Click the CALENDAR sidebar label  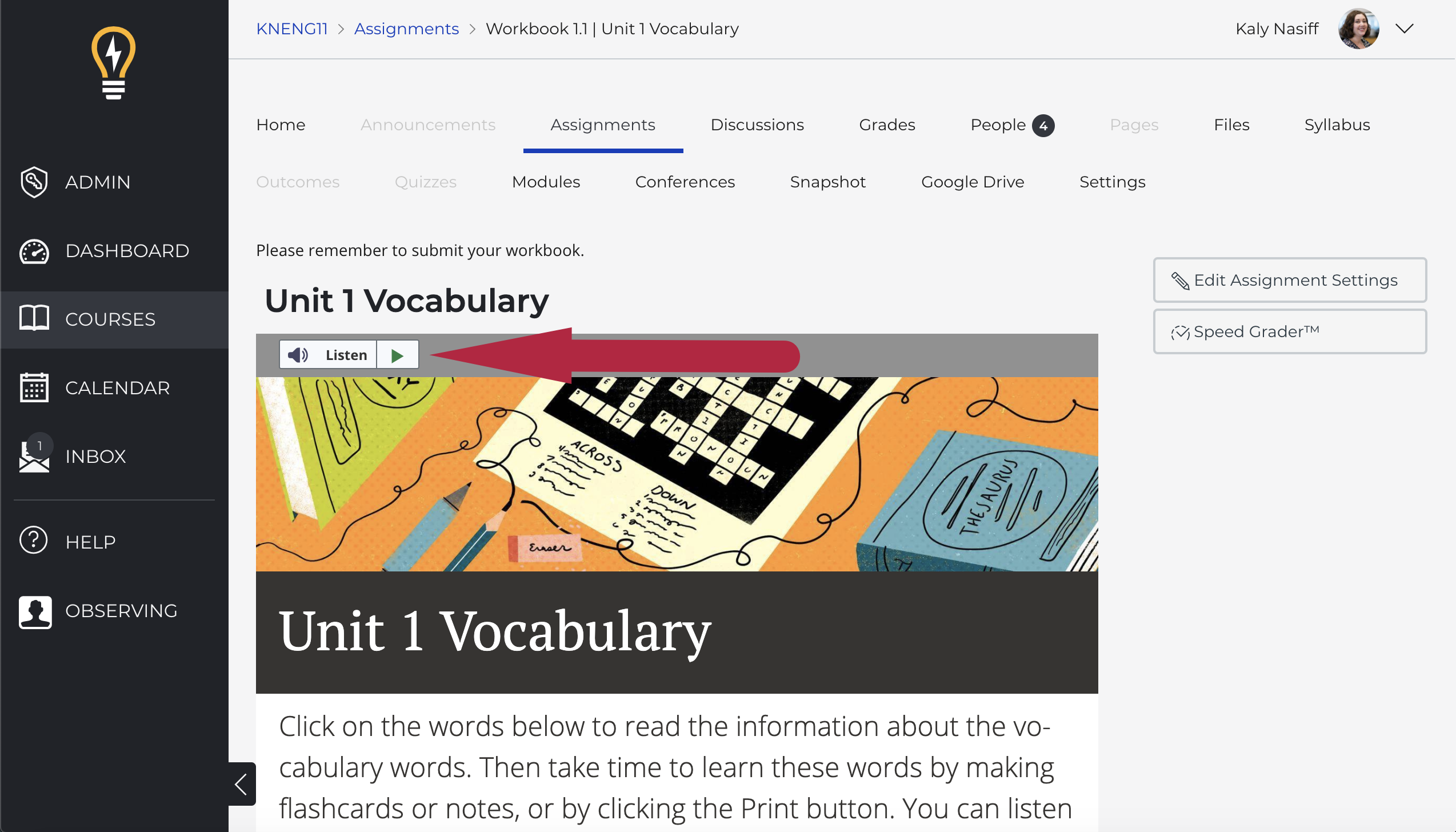(x=117, y=388)
